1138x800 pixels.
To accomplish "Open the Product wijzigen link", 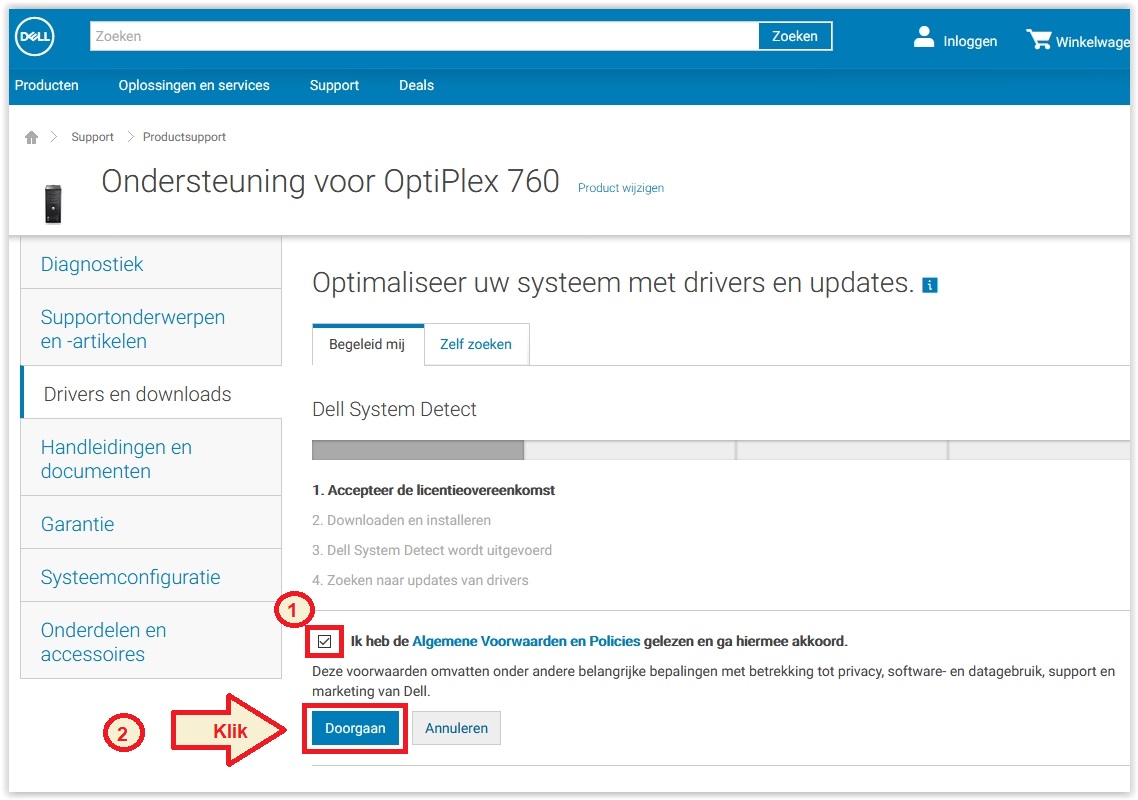I will (621, 188).
